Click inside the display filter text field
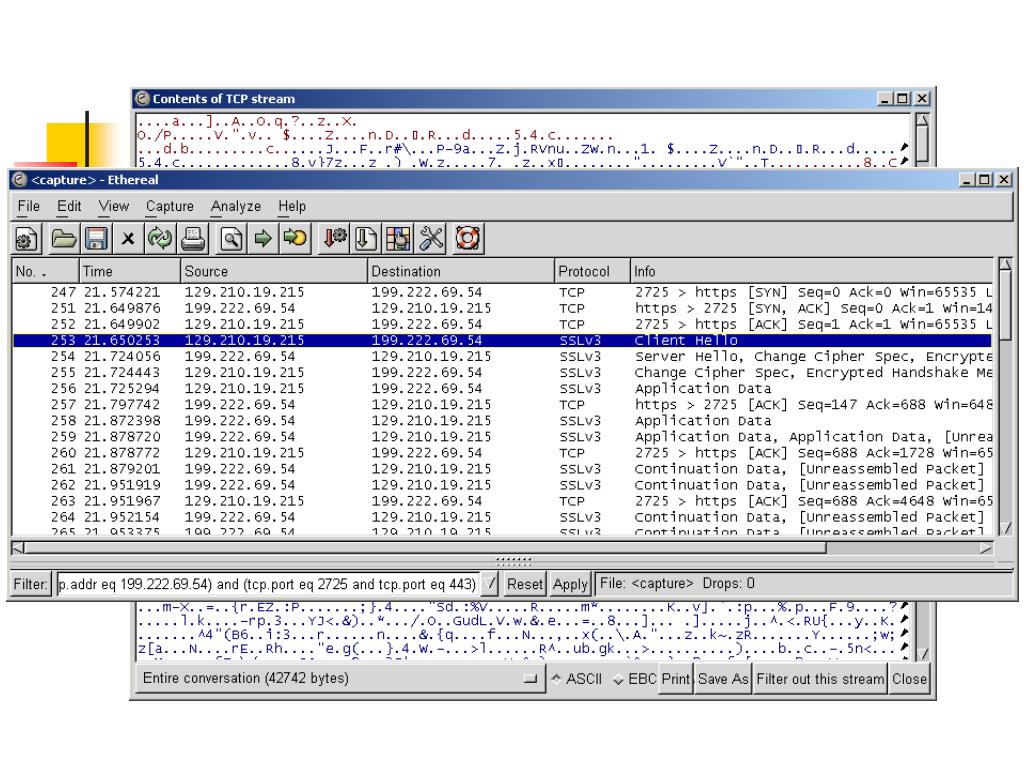The width and height of the screenshot is (1024, 768). point(269,584)
